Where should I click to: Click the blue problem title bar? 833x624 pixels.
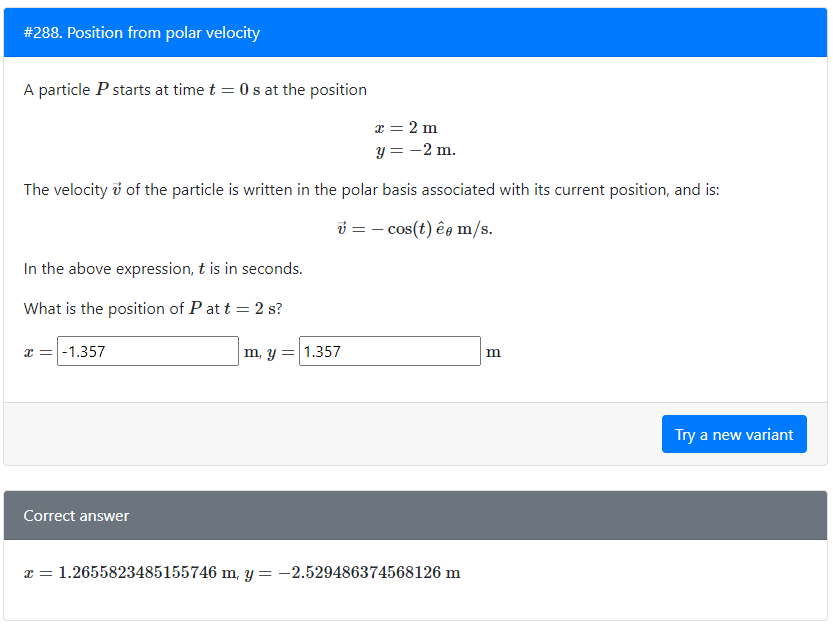pyautogui.click(x=416, y=32)
